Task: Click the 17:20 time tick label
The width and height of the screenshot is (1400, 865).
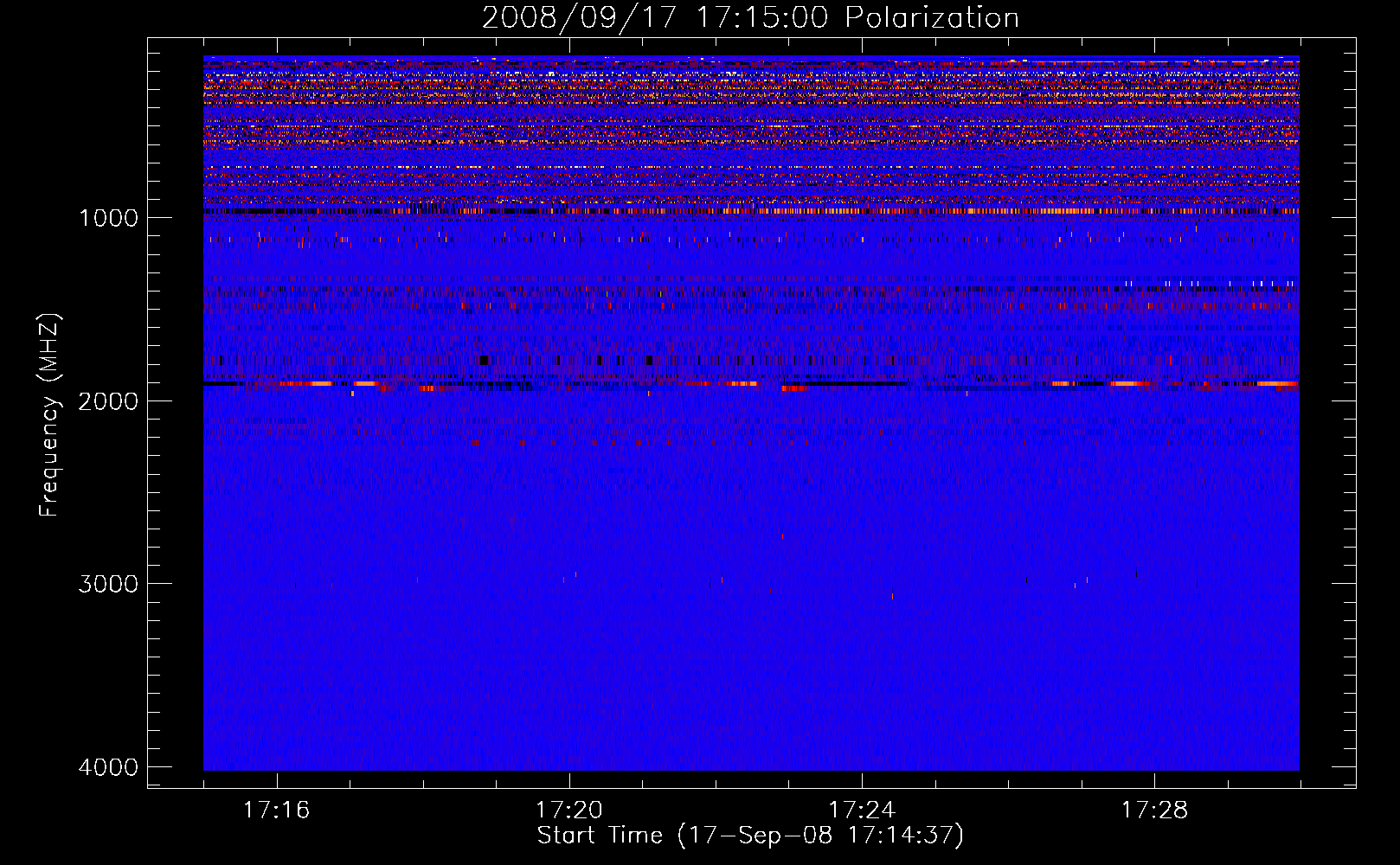Action: point(569,810)
